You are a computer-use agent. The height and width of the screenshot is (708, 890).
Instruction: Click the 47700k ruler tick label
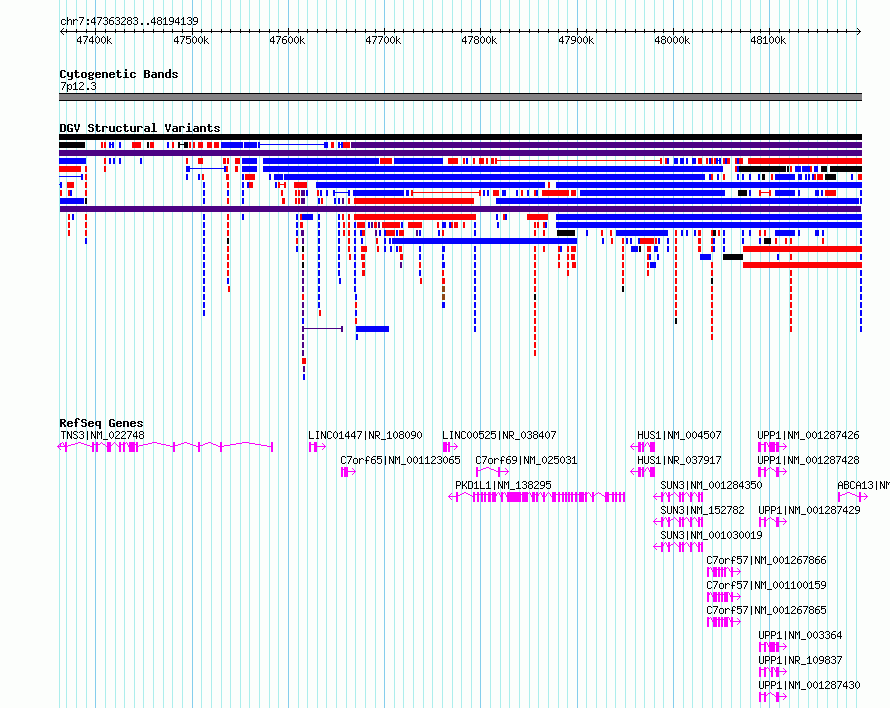[383, 40]
